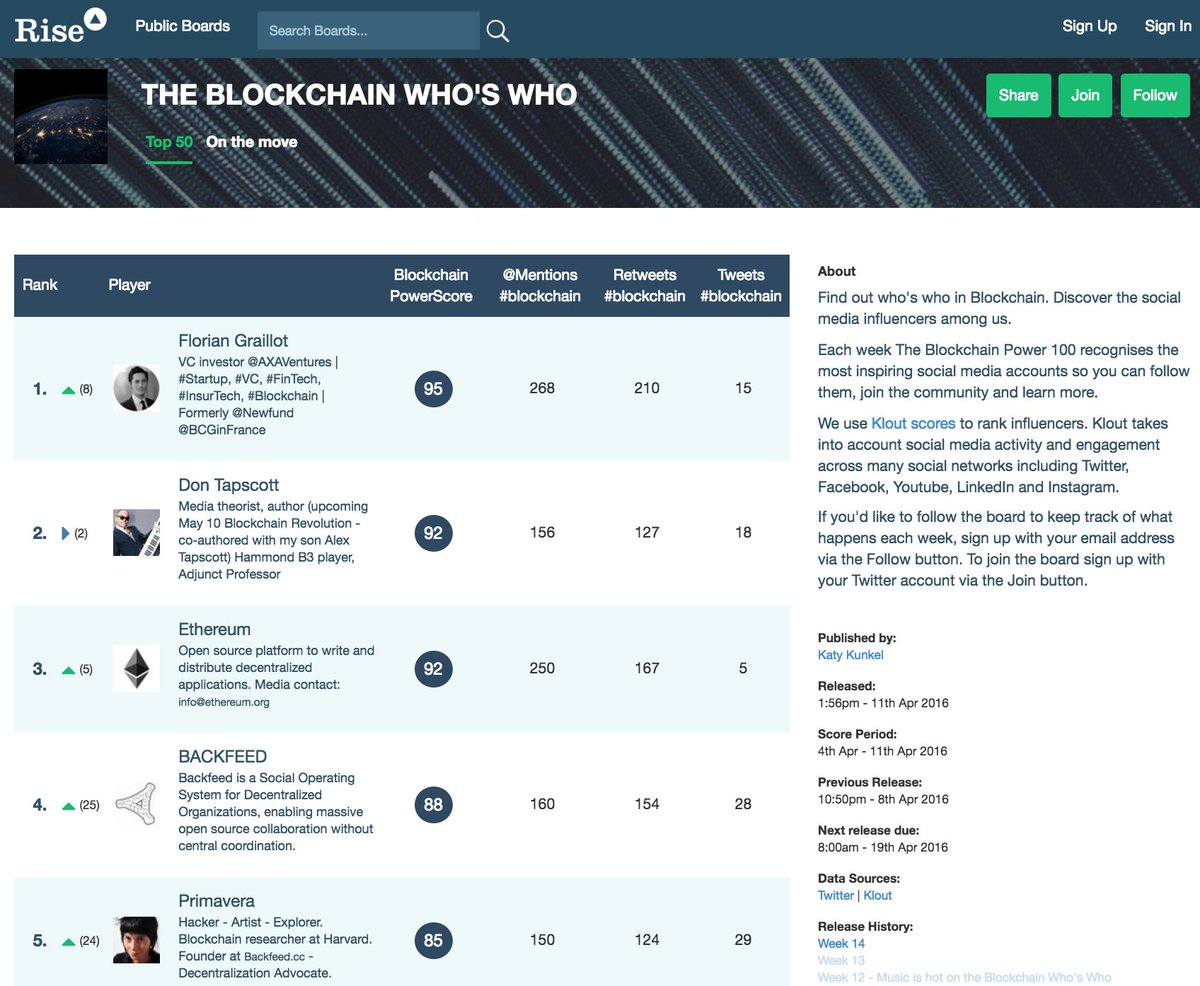This screenshot has height=986, width=1200.
Task: Open Week 14 in release history
Action: pyautogui.click(x=841, y=943)
